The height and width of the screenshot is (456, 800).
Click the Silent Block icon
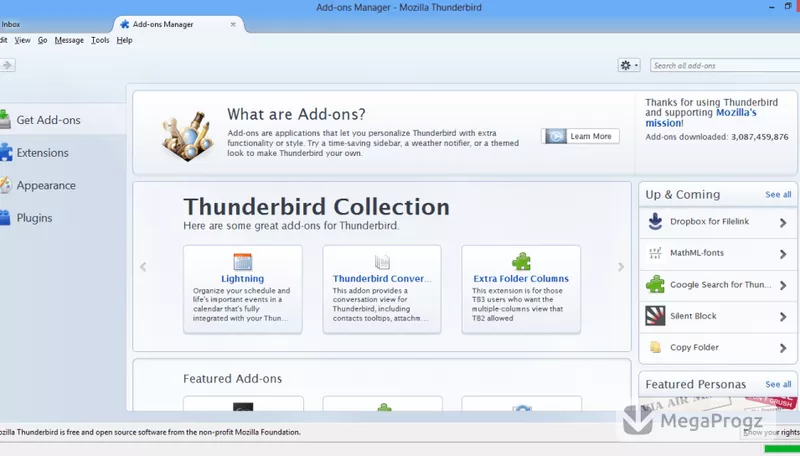click(x=655, y=316)
